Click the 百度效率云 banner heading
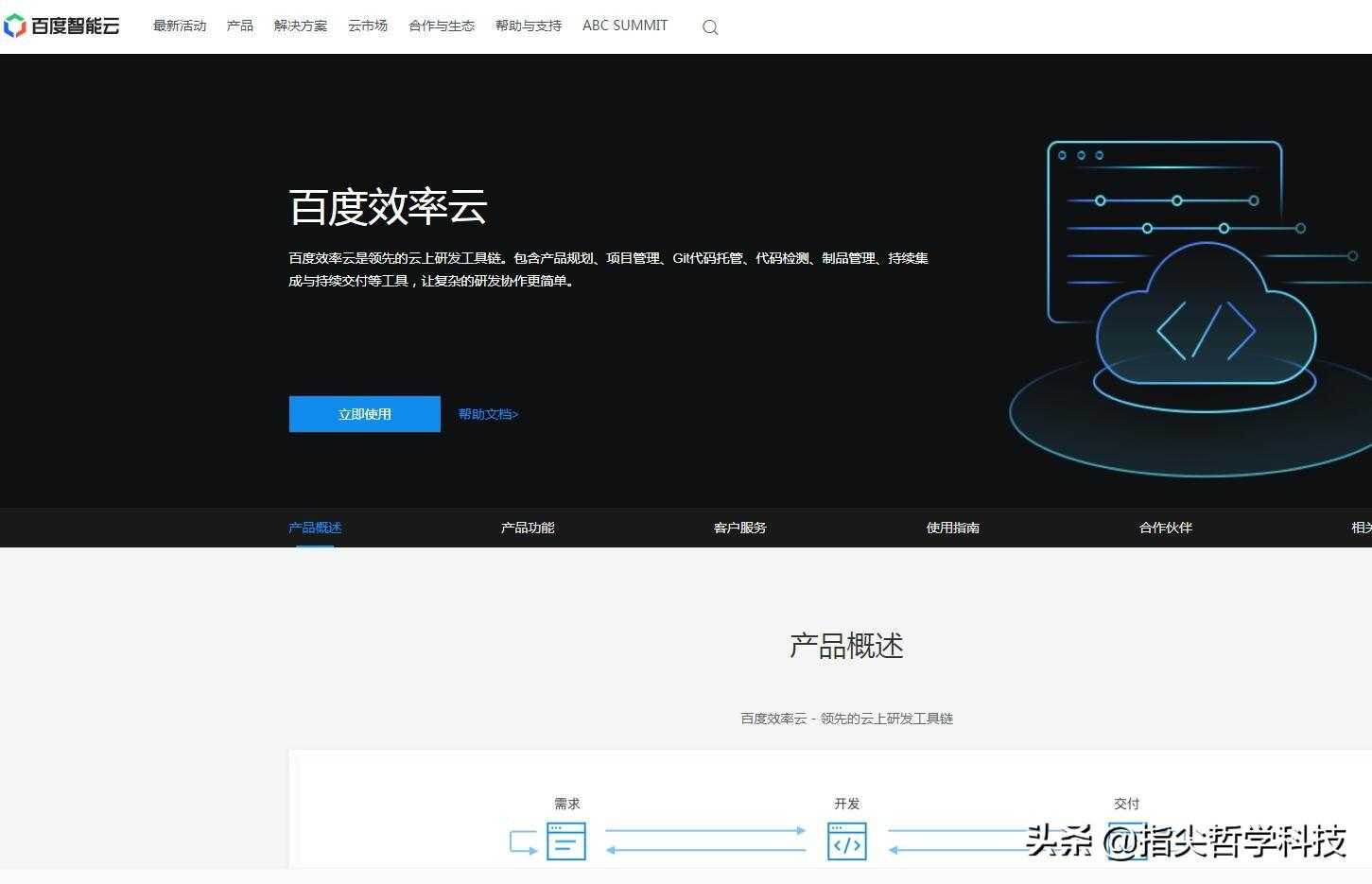1372x884 pixels. [388, 207]
